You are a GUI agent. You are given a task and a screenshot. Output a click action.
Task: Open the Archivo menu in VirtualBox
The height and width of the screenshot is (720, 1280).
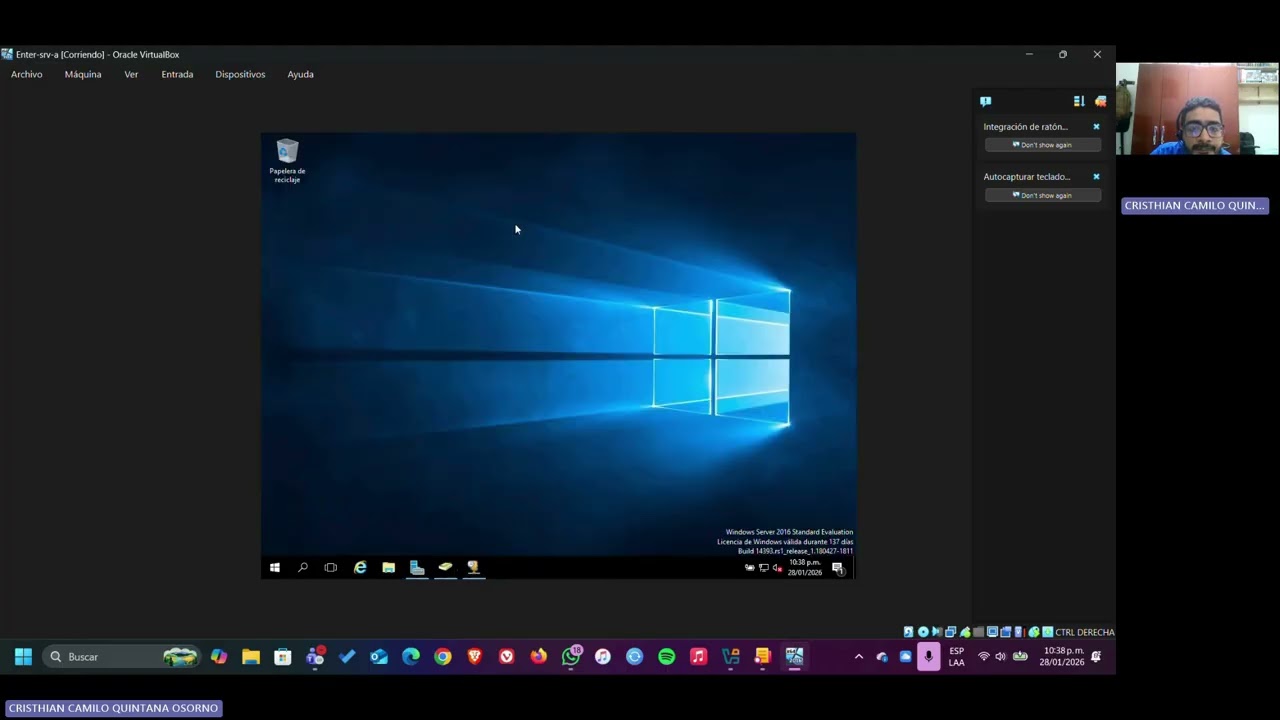27,74
